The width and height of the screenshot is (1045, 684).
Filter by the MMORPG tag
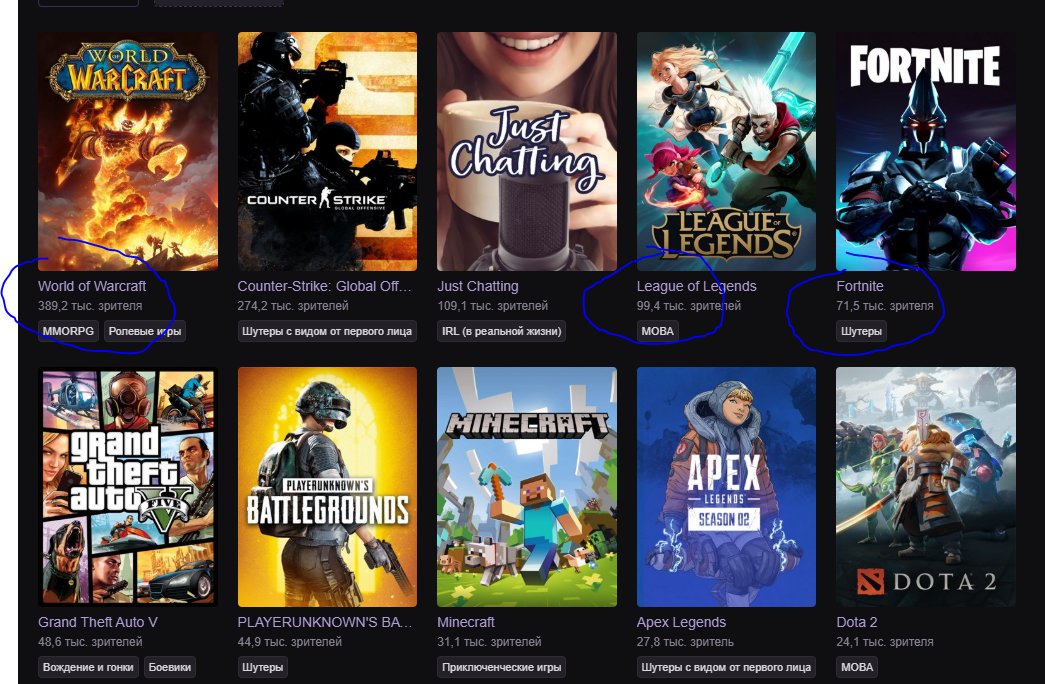point(68,331)
